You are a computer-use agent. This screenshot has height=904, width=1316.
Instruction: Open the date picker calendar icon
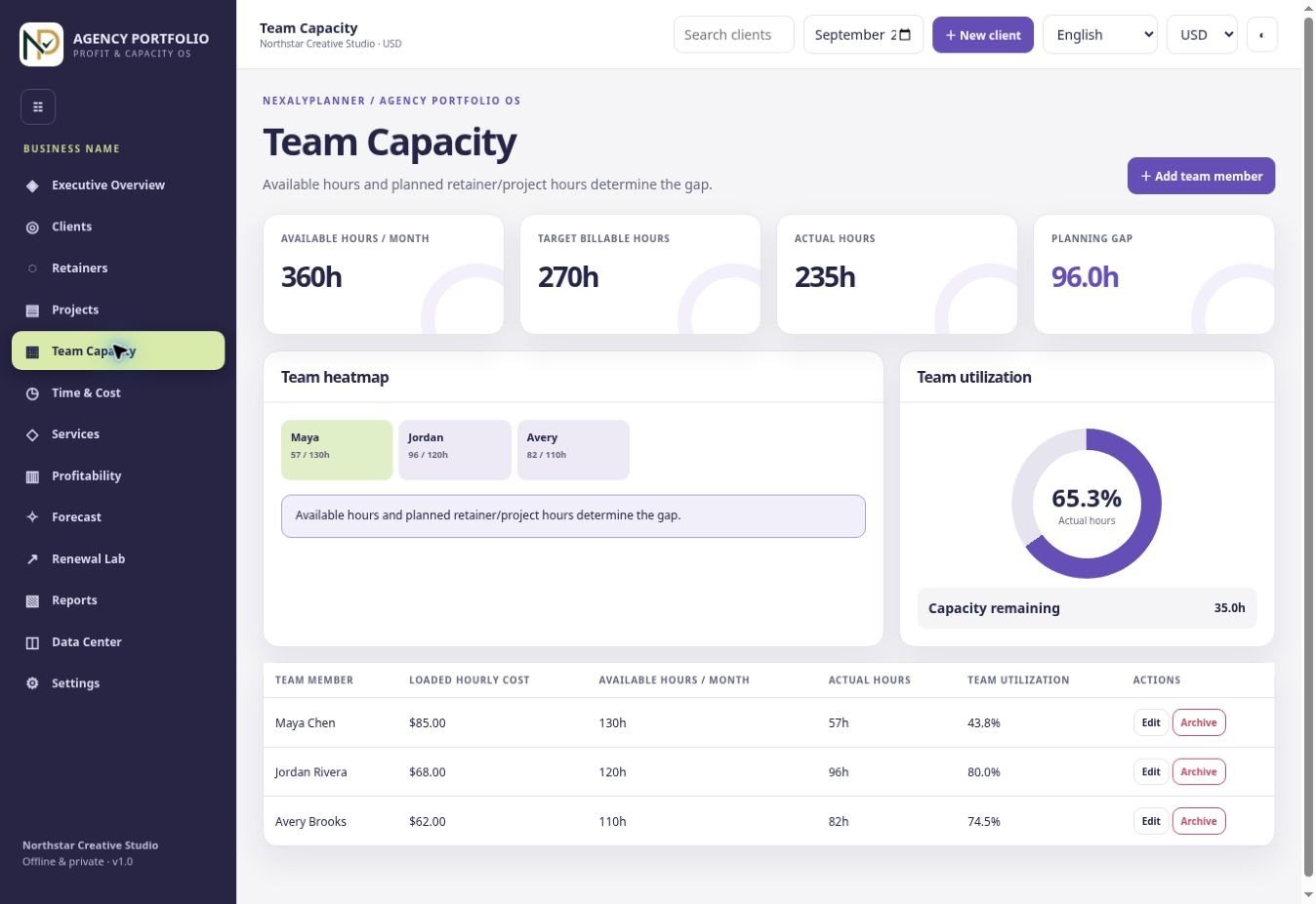click(904, 35)
